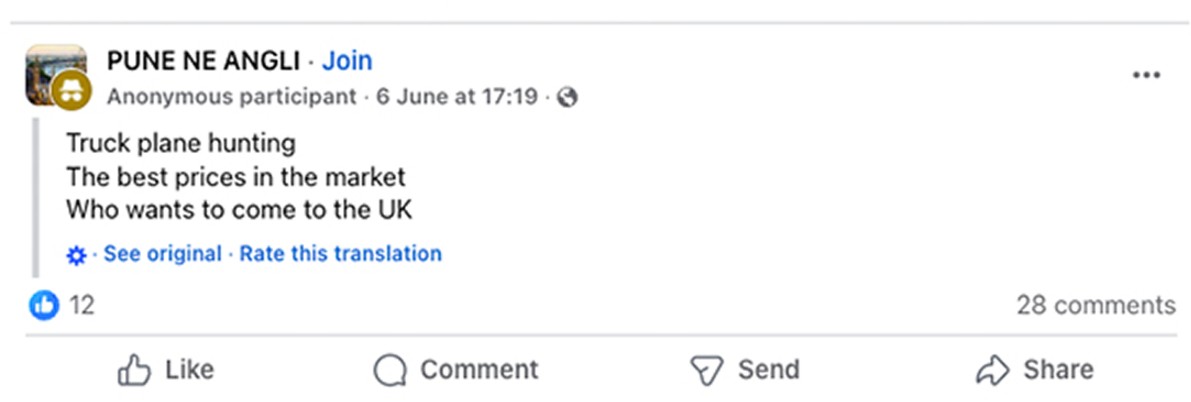This screenshot has width=1191, height=402.
Task: Click the "Who wants to come to the UK" line
Action: 239,210
